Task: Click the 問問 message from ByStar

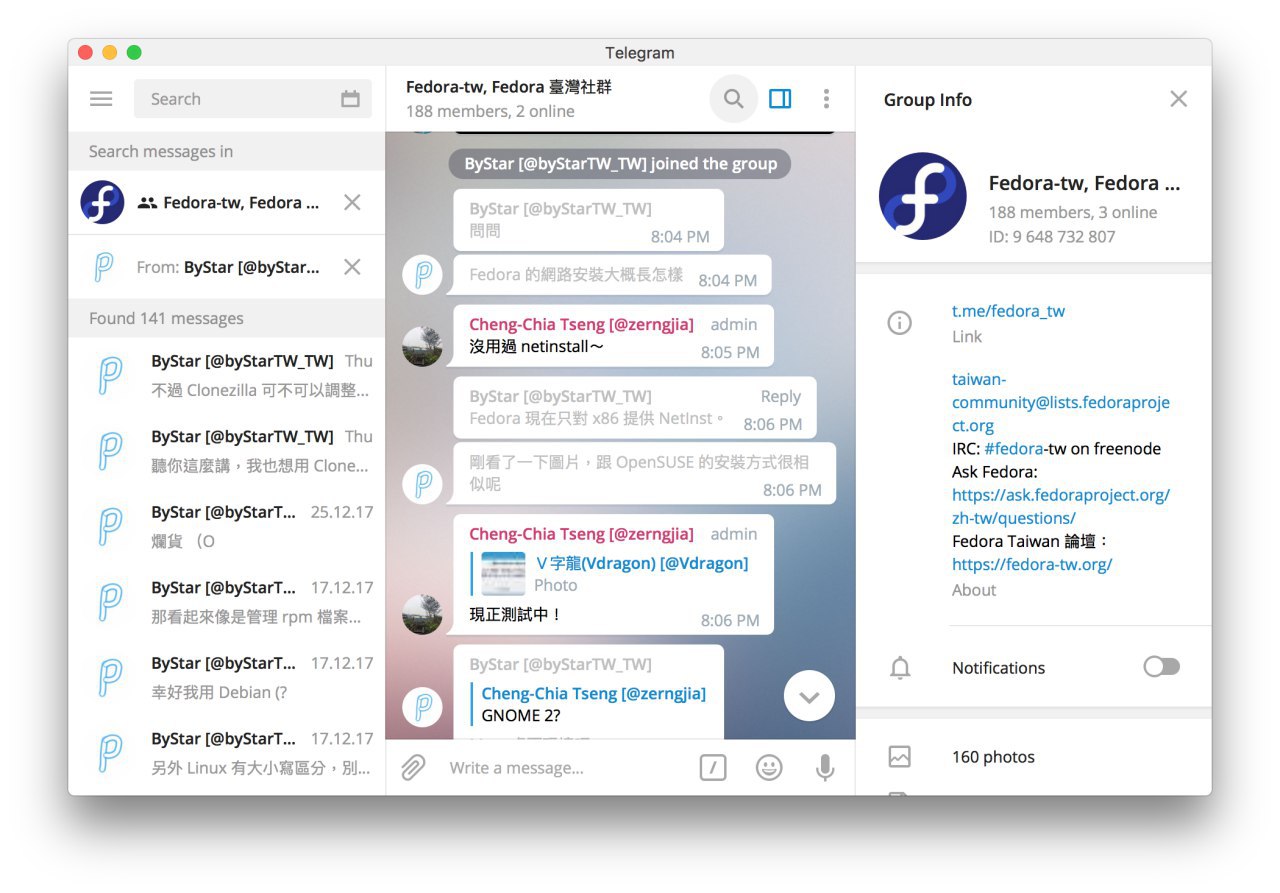Action: (x=588, y=220)
